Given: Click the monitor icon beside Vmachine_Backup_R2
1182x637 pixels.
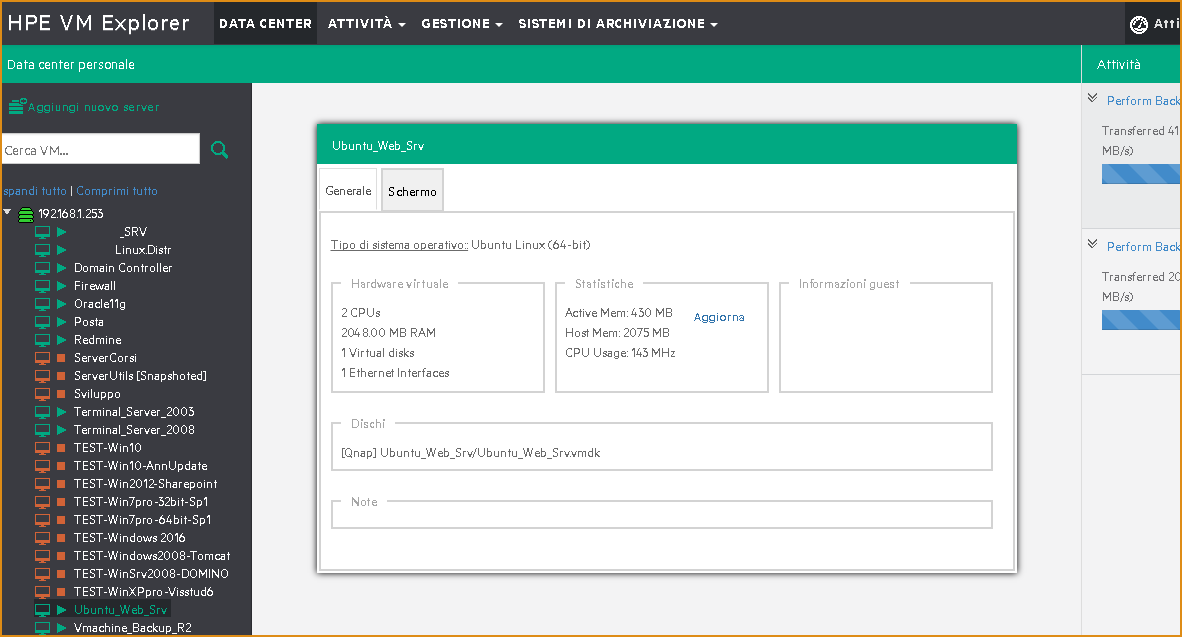Looking at the screenshot, I should pos(42,628).
